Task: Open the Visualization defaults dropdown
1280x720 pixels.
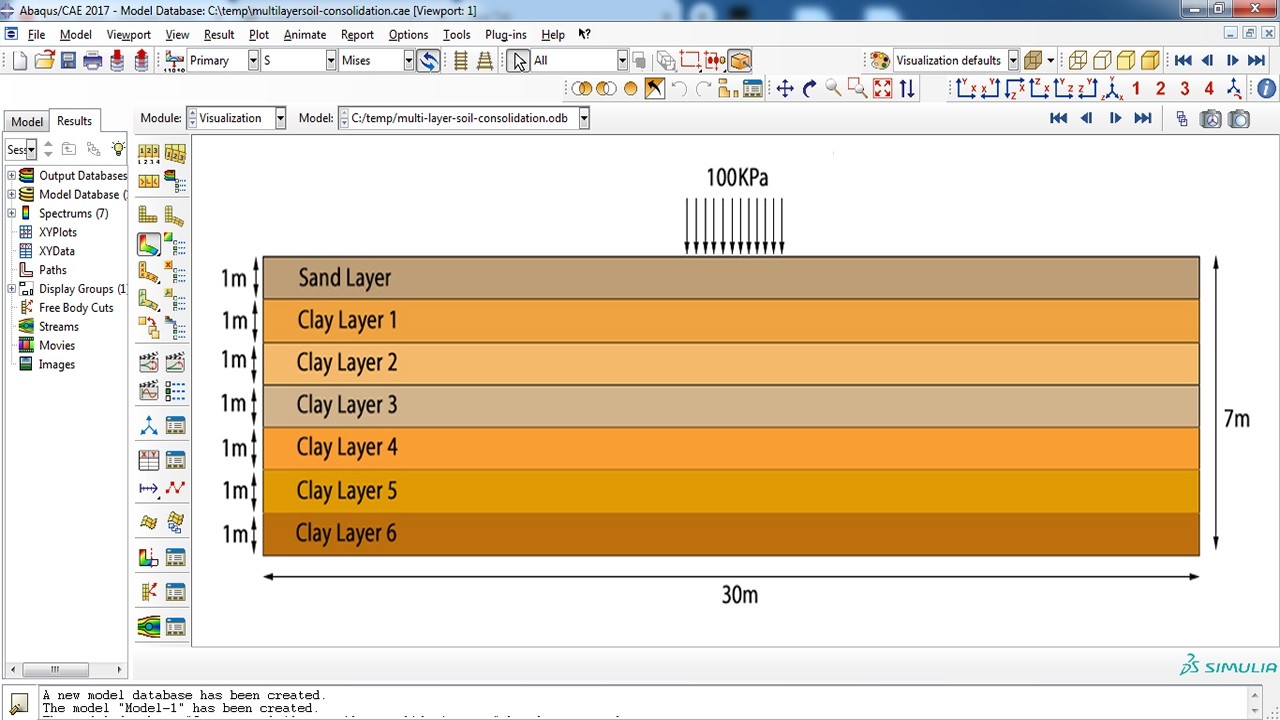Action: (x=1013, y=60)
